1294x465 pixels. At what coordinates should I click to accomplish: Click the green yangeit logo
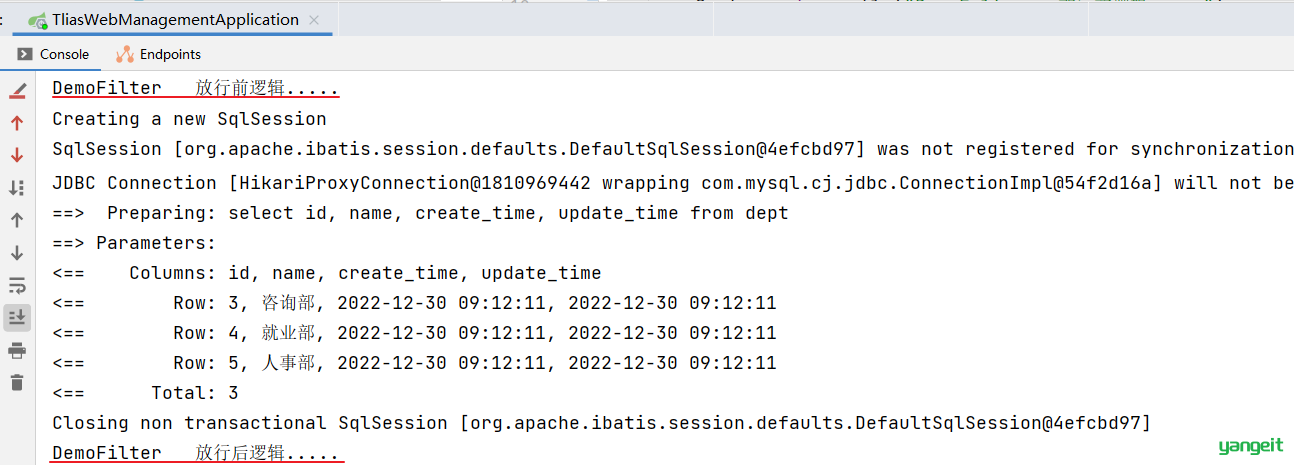point(1249,446)
